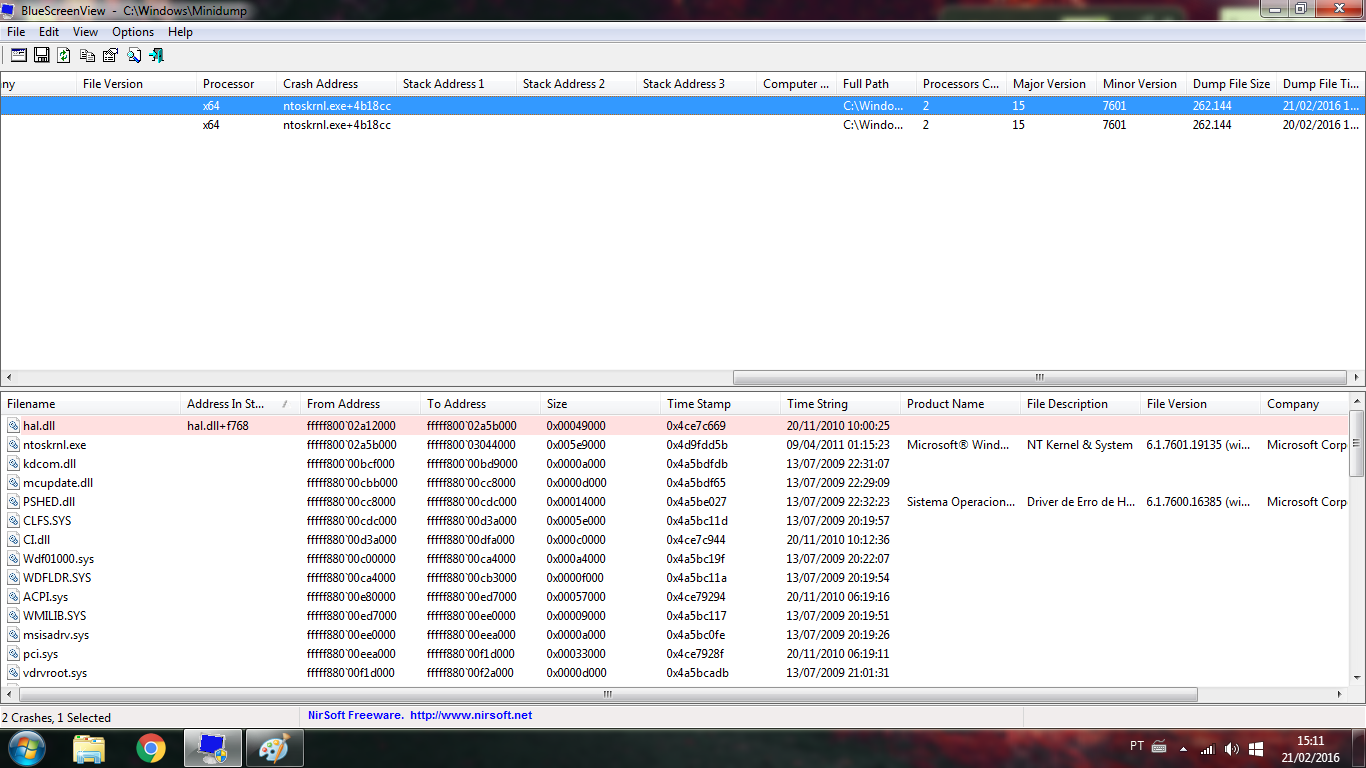Click the file icon beside kdcom.dll
The width and height of the screenshot is (1366, 768).
coord(13,464)
